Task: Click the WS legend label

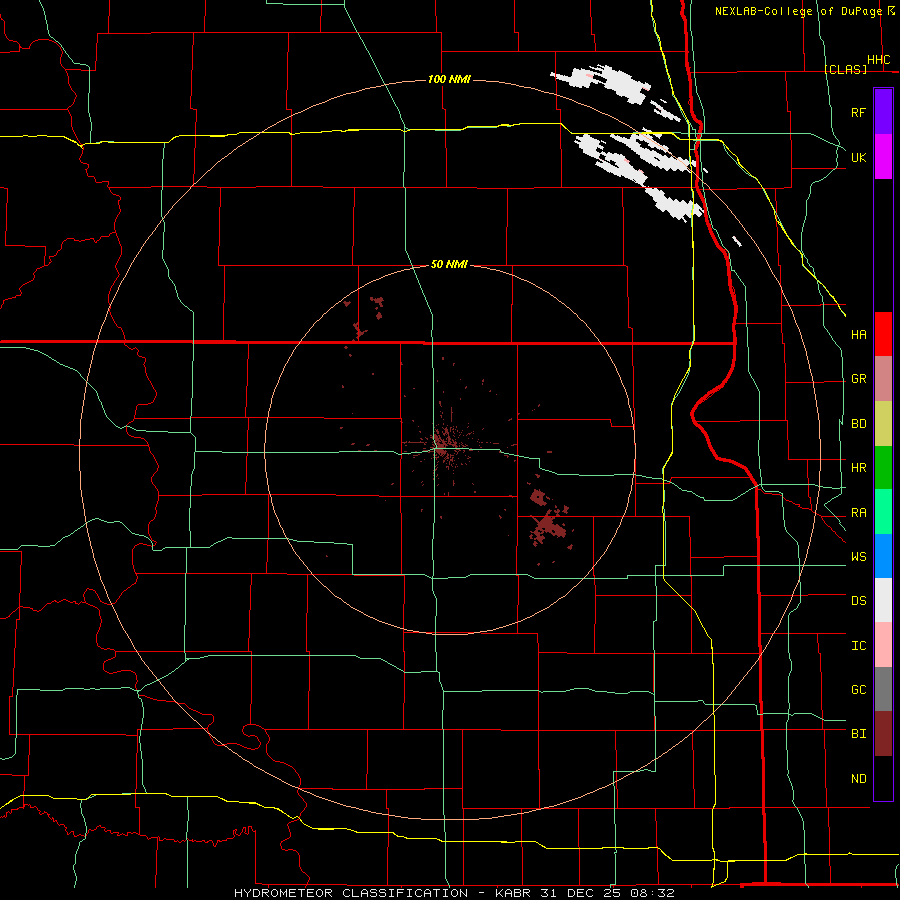Action: click(x=858, y=557)
